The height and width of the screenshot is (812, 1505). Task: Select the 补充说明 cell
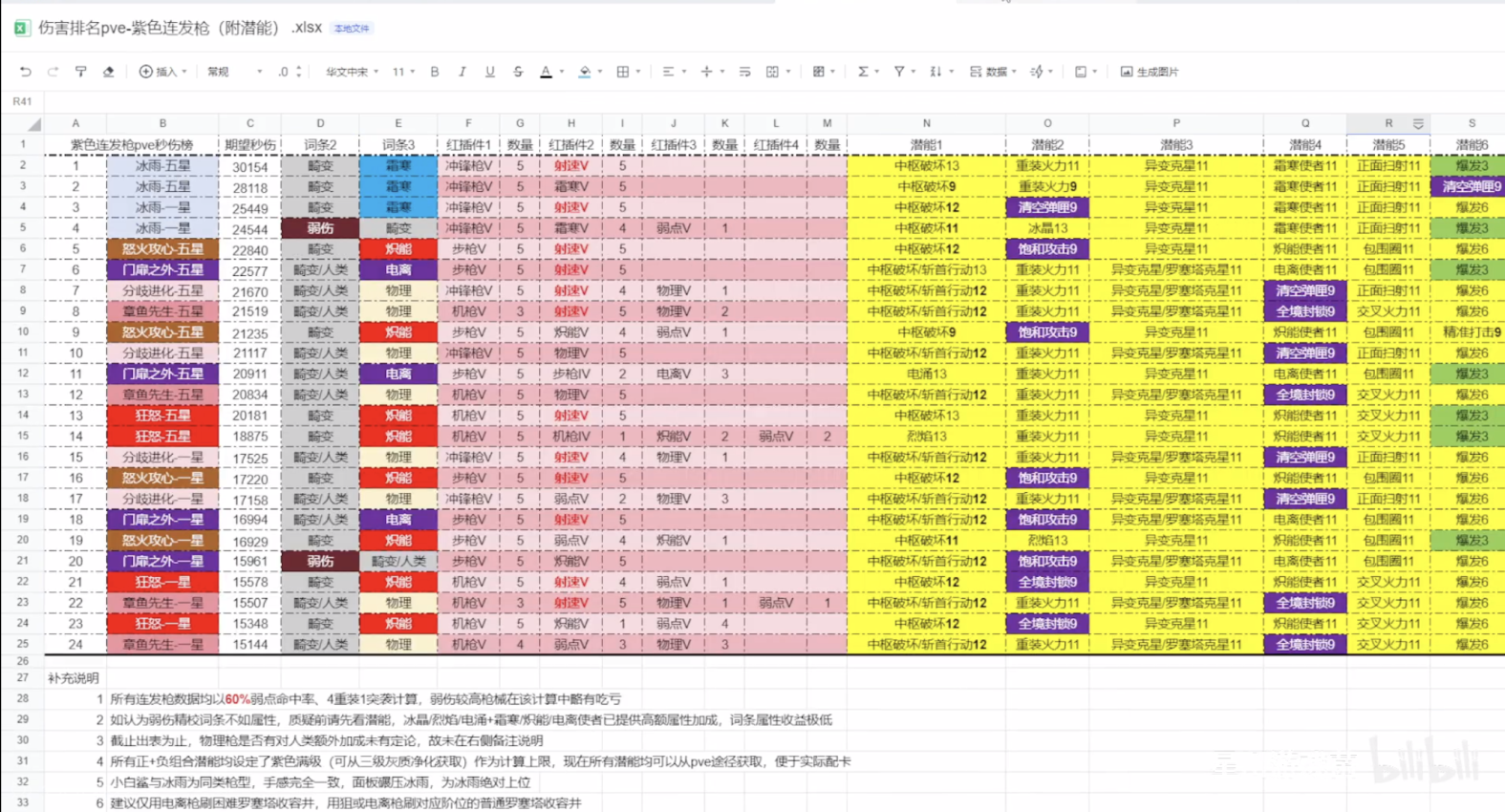click(74, 678)
